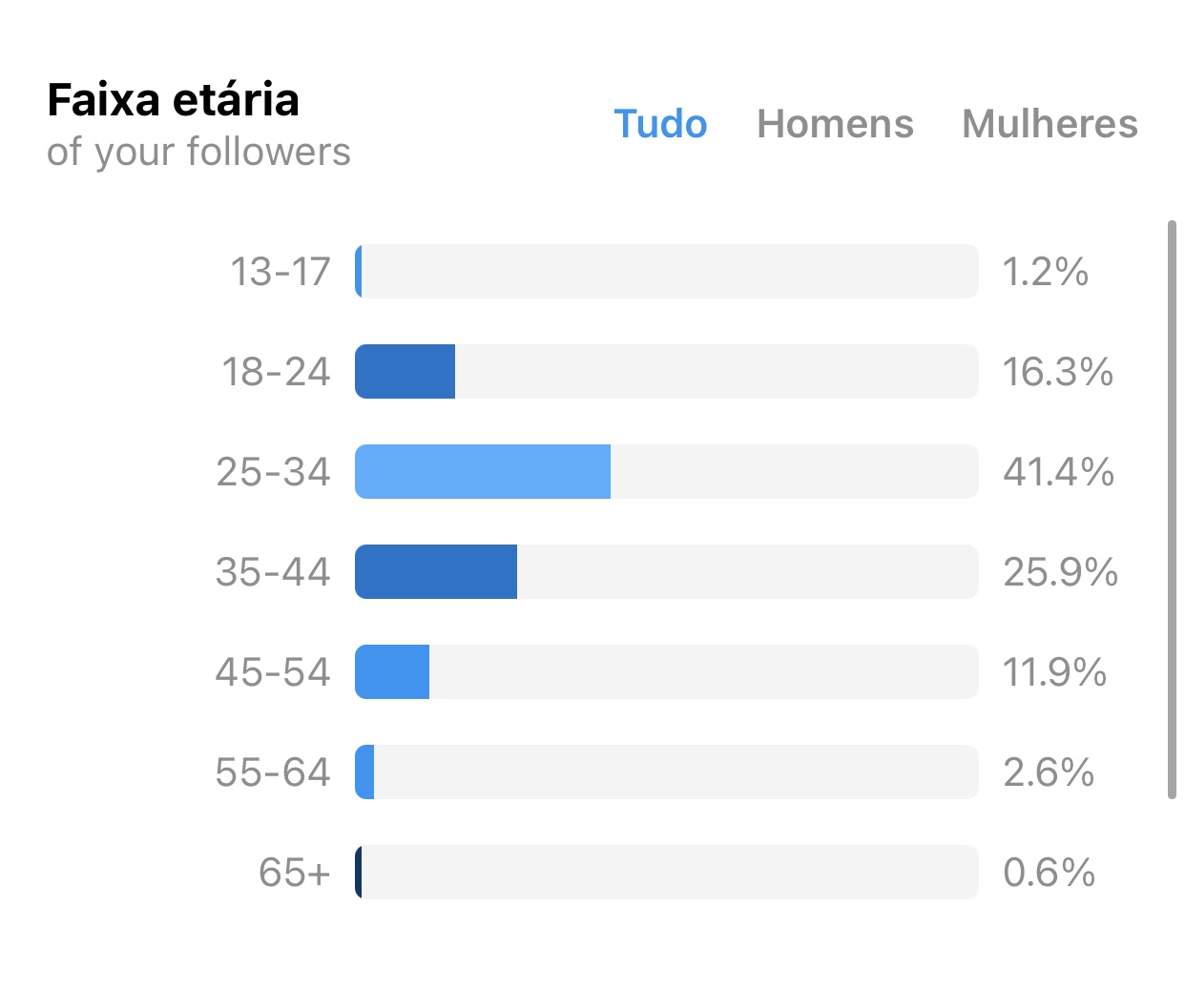Click the vertical scrollbar on the right

point(1172,510)
